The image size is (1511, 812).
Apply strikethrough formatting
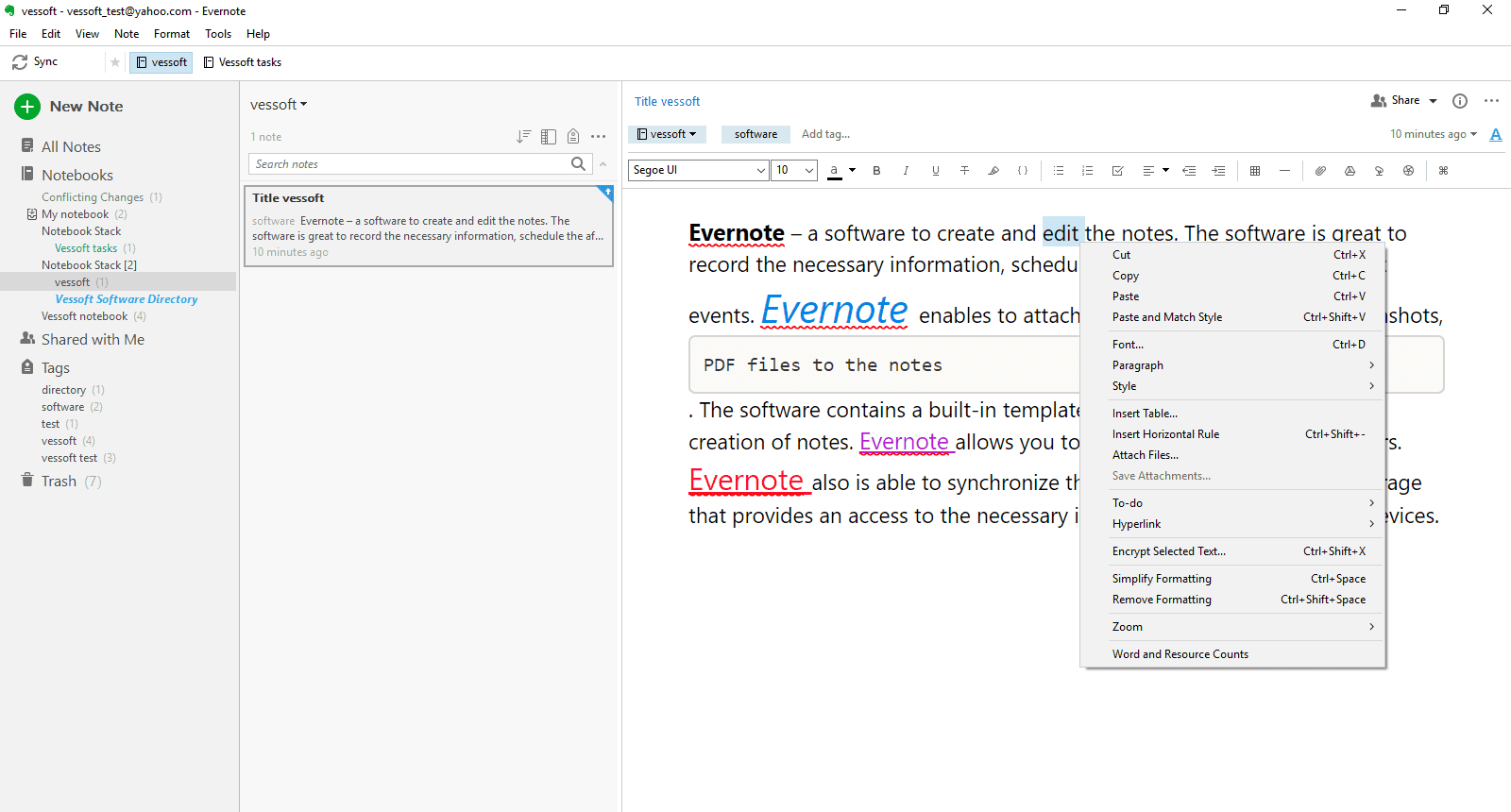[x=964, y=171]
